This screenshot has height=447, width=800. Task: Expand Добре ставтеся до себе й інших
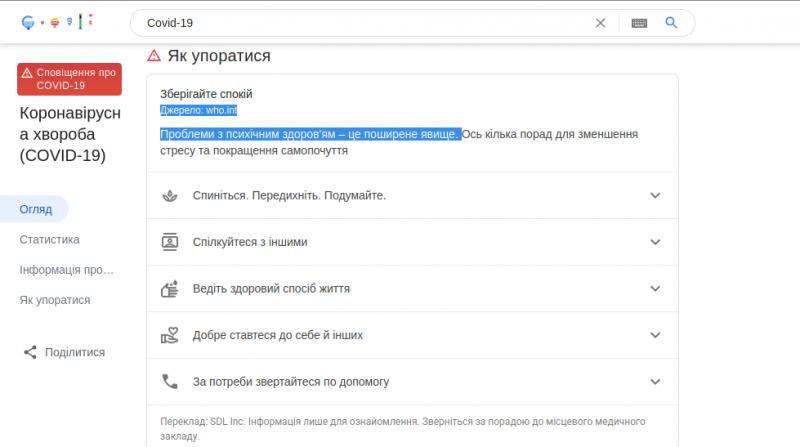point(655,335)
